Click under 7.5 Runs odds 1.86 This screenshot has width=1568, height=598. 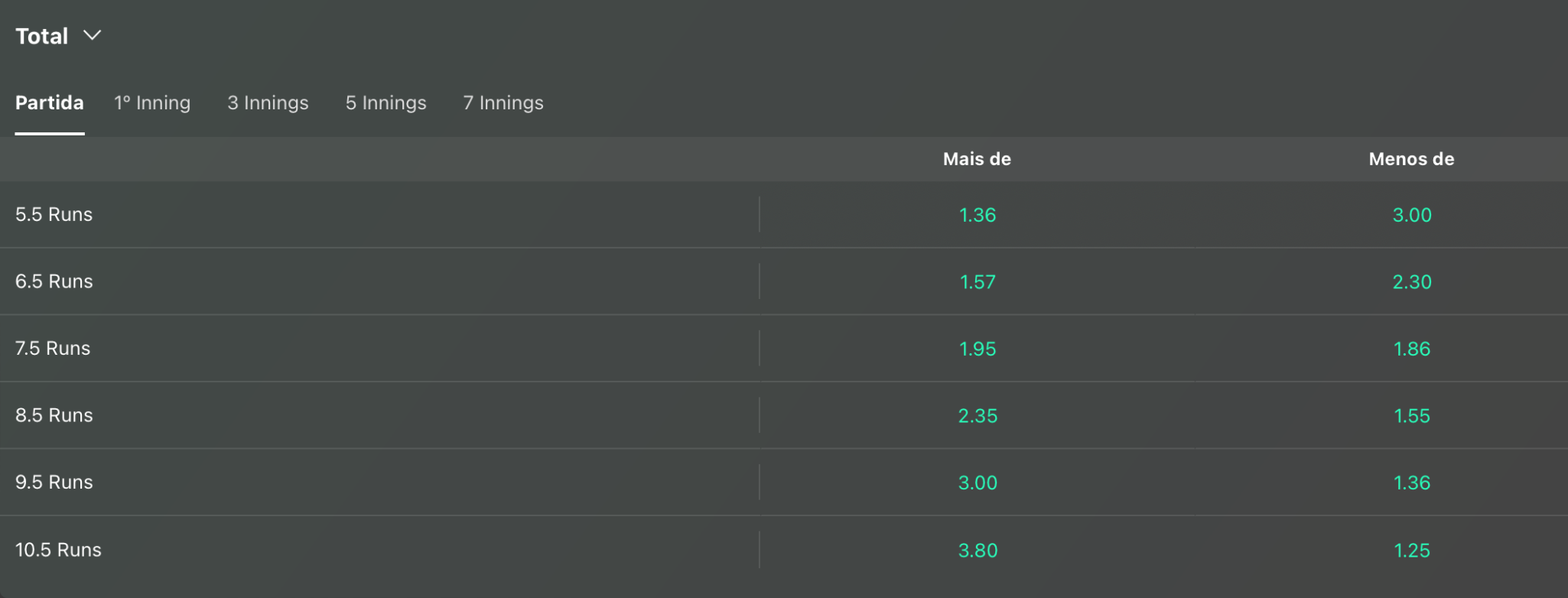(x=1412, y=349)
